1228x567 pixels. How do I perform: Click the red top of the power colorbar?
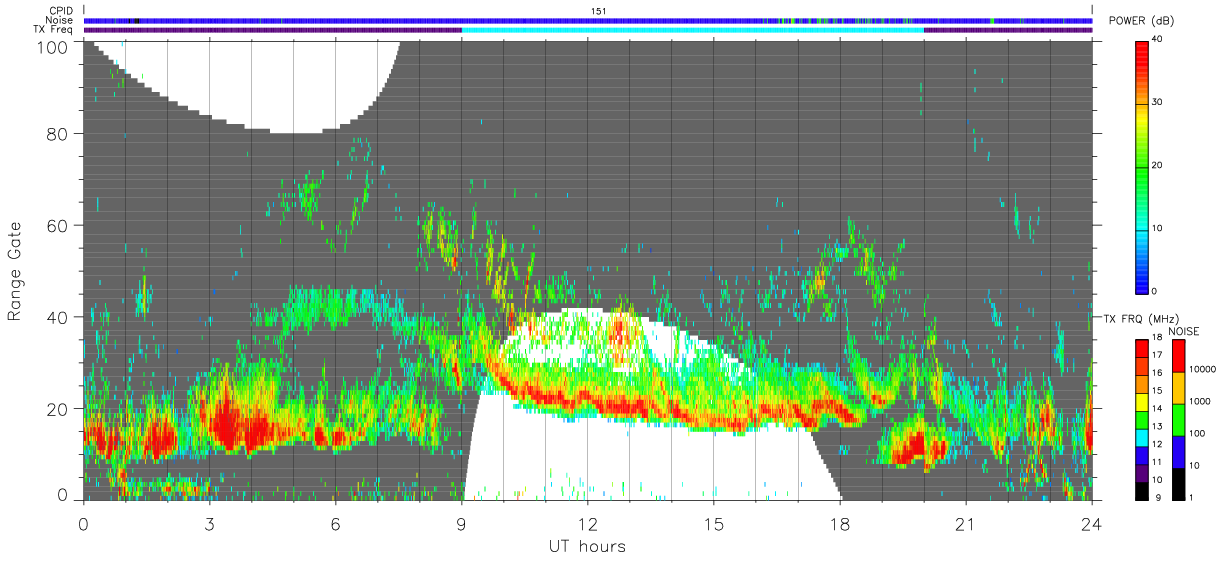[1142, 55]
